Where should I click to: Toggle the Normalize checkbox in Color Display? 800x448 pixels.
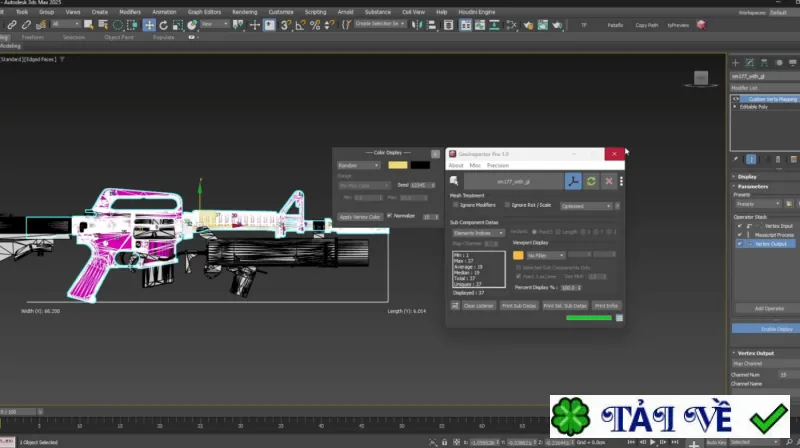389,216
